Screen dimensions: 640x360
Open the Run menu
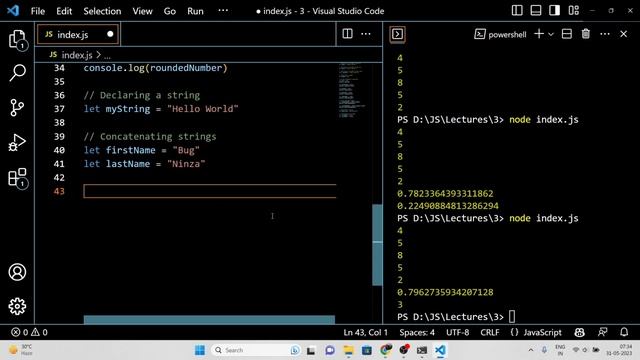point(195,11)
